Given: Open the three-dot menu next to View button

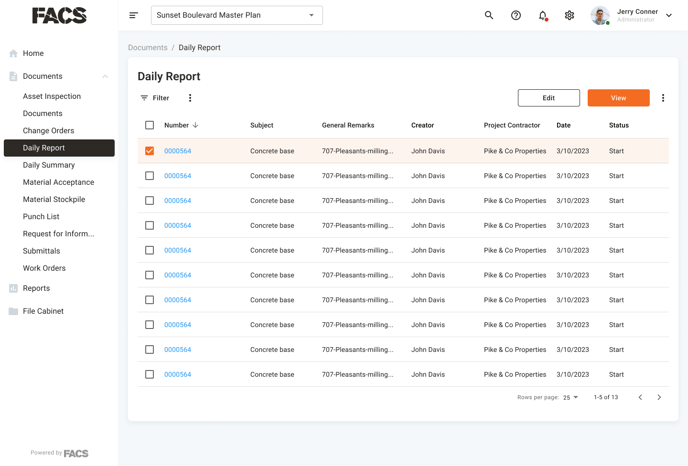Looking at the screenshot, I should coord(663,98).
